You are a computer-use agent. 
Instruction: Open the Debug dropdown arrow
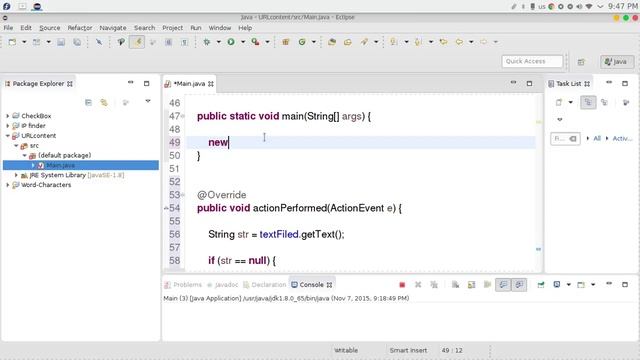[x=218, y=42]
